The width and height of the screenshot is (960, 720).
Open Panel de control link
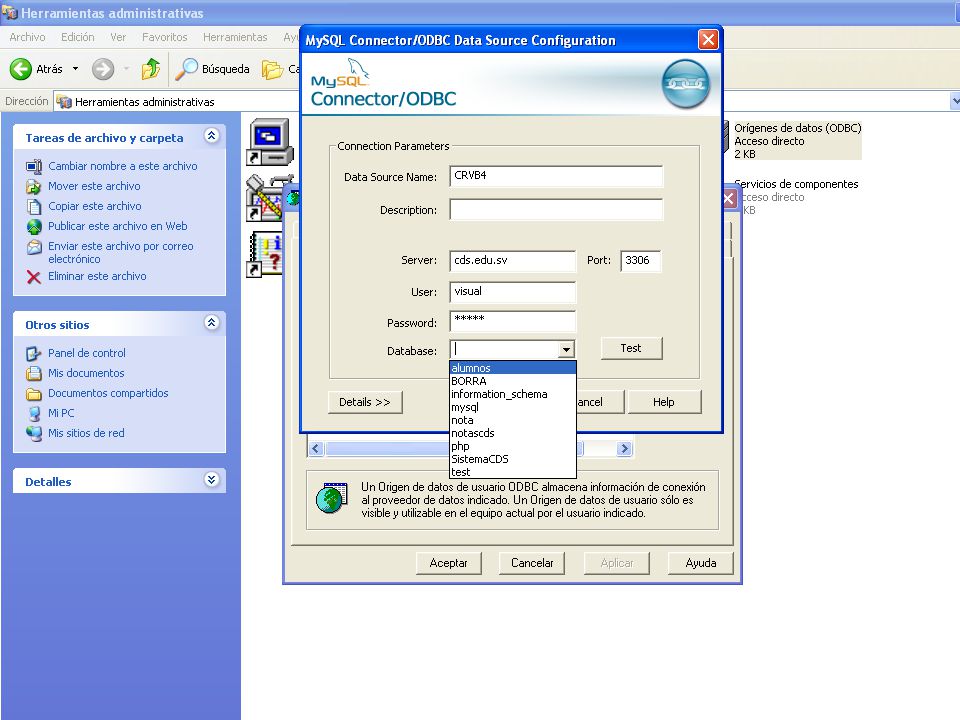(87, 353)
